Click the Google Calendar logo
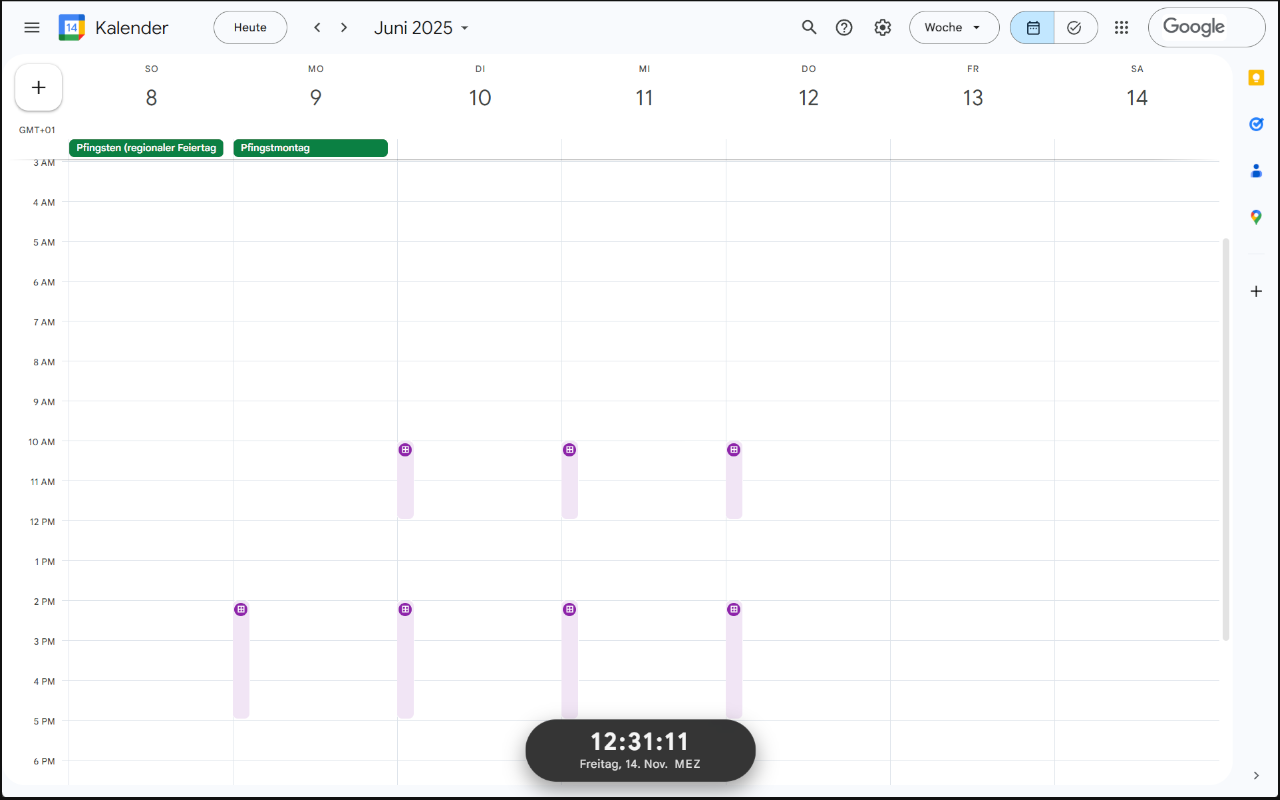Viewport: 1280px width, 800px height. 72,27
